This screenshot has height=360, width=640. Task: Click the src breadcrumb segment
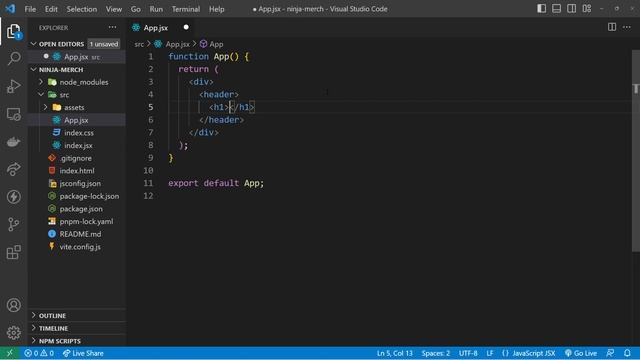click(139, 44)
